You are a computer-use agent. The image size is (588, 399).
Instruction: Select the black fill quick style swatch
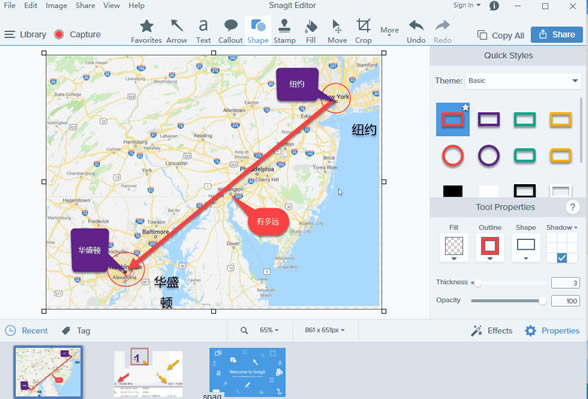pyautogui.click(x=453, y=191)
